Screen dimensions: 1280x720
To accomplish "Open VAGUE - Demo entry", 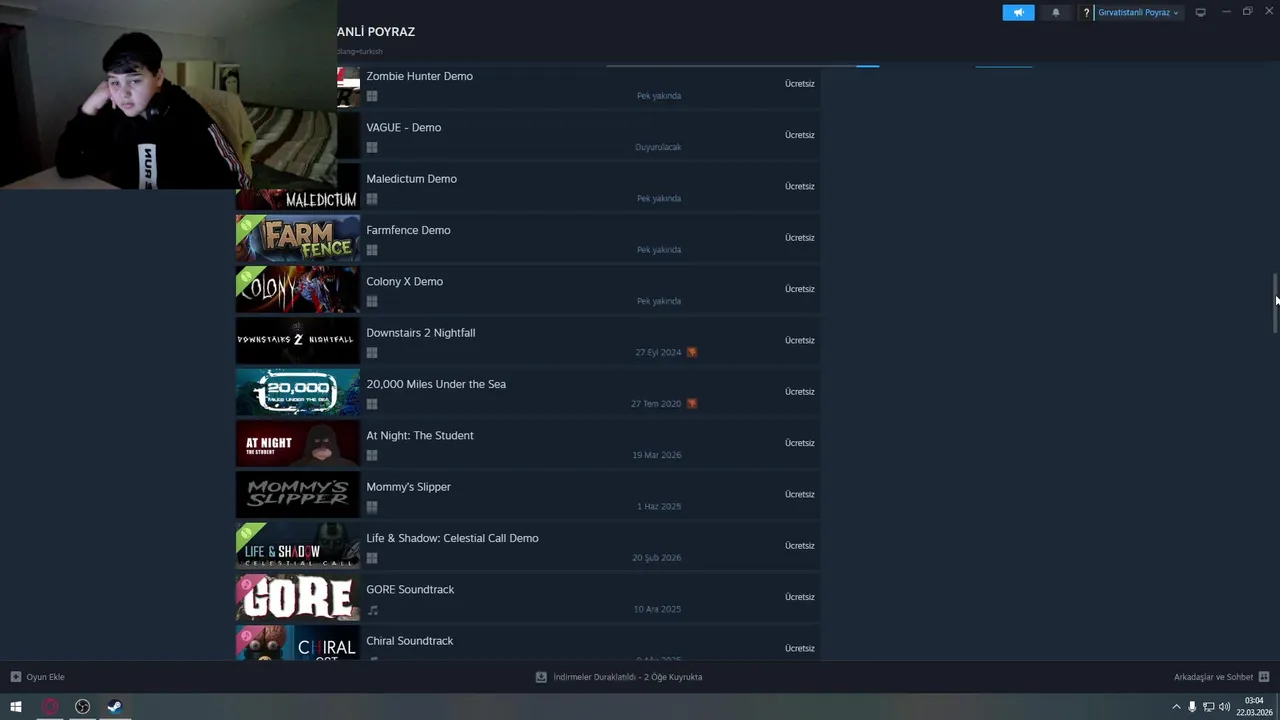I will coord(403,127).
